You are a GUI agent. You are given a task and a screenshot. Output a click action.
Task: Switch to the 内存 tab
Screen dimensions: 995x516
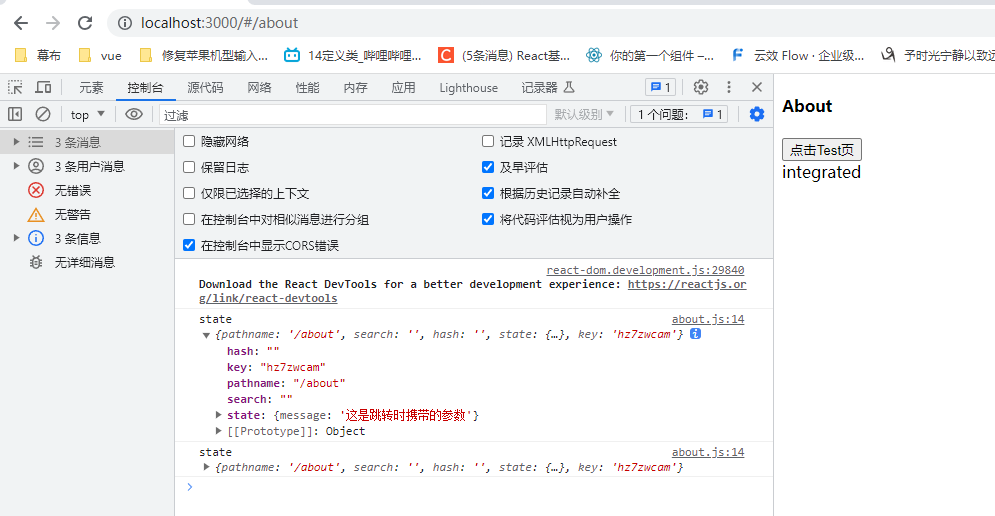click(x=355, y=88)
